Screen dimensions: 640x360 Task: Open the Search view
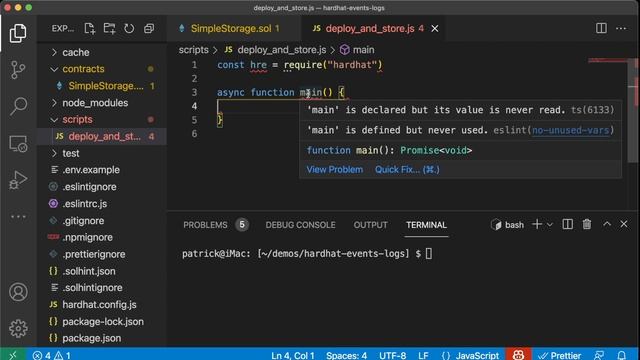click(18, 106)
